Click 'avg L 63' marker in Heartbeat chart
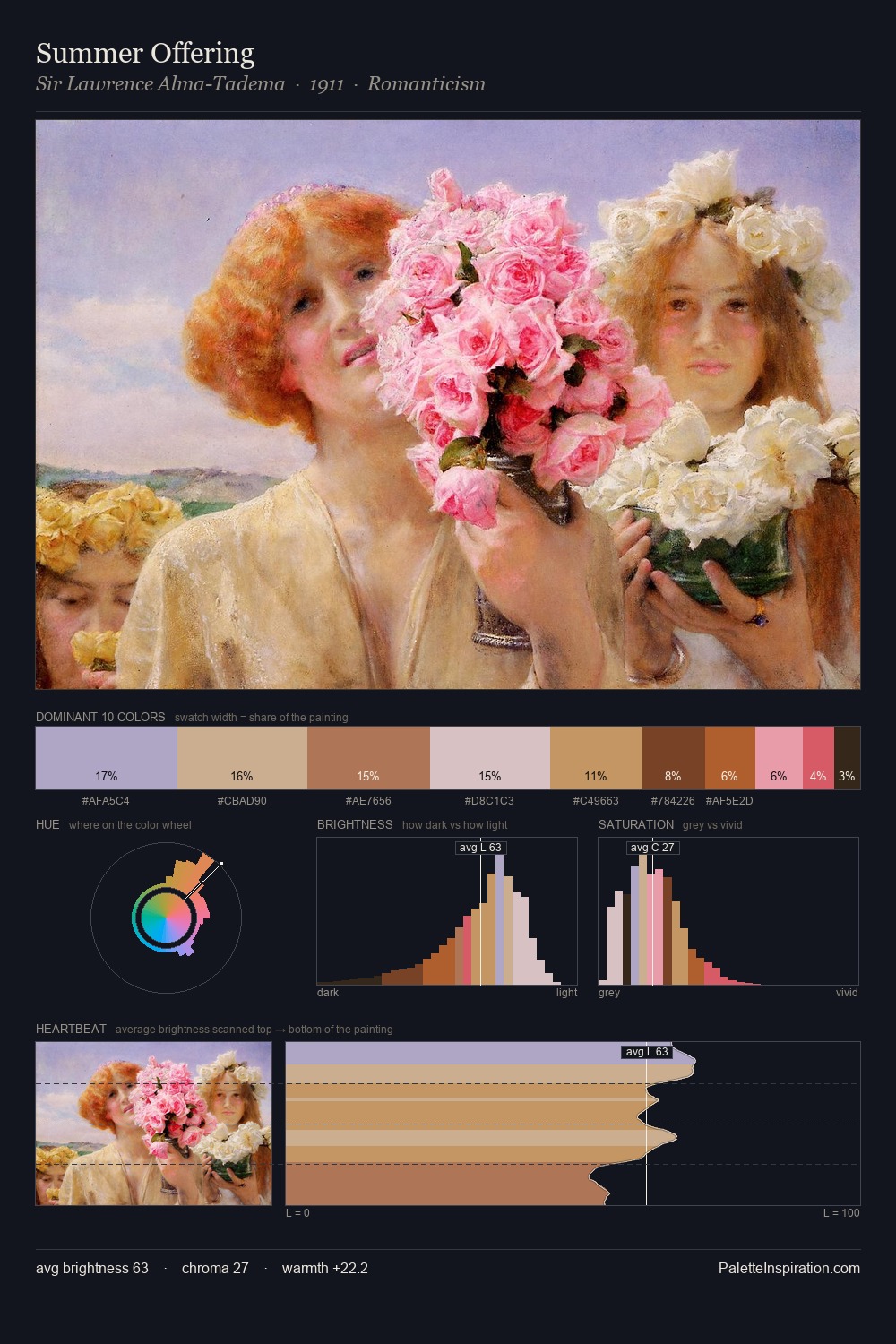 (x=647, y=1052)
